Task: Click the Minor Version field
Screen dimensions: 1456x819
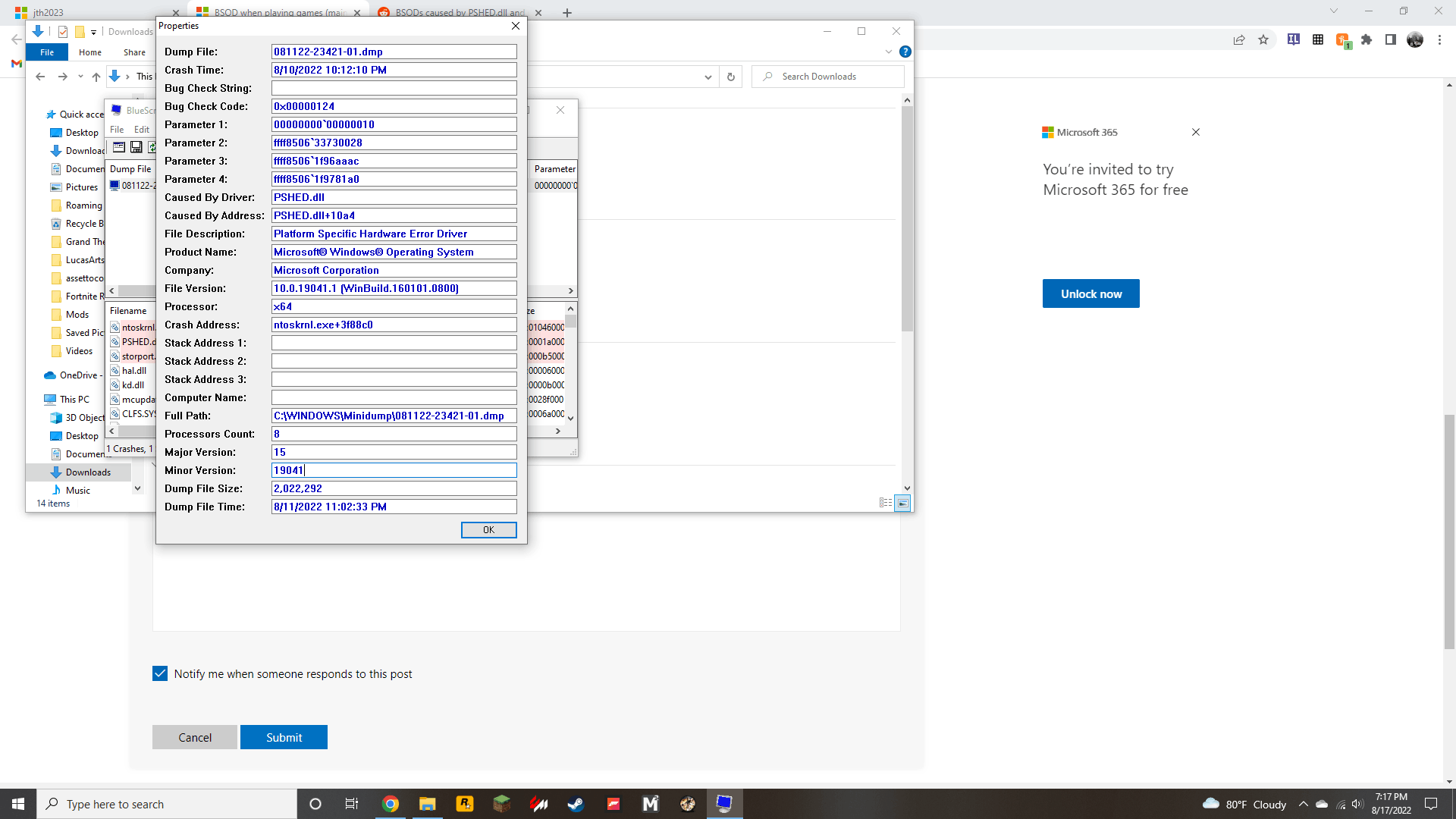Action: [x=394, y=470]
